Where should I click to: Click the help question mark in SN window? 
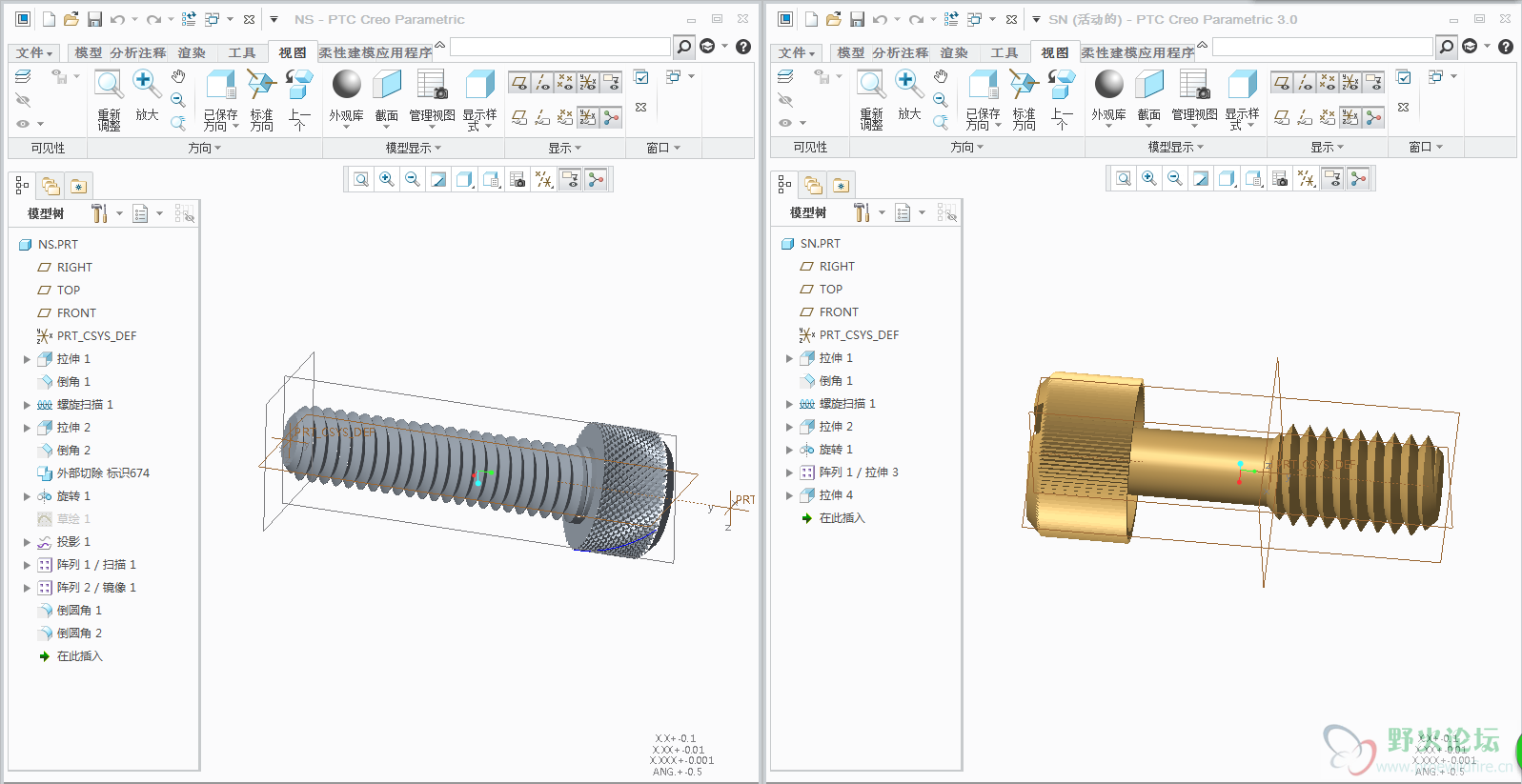(1506, 47)
